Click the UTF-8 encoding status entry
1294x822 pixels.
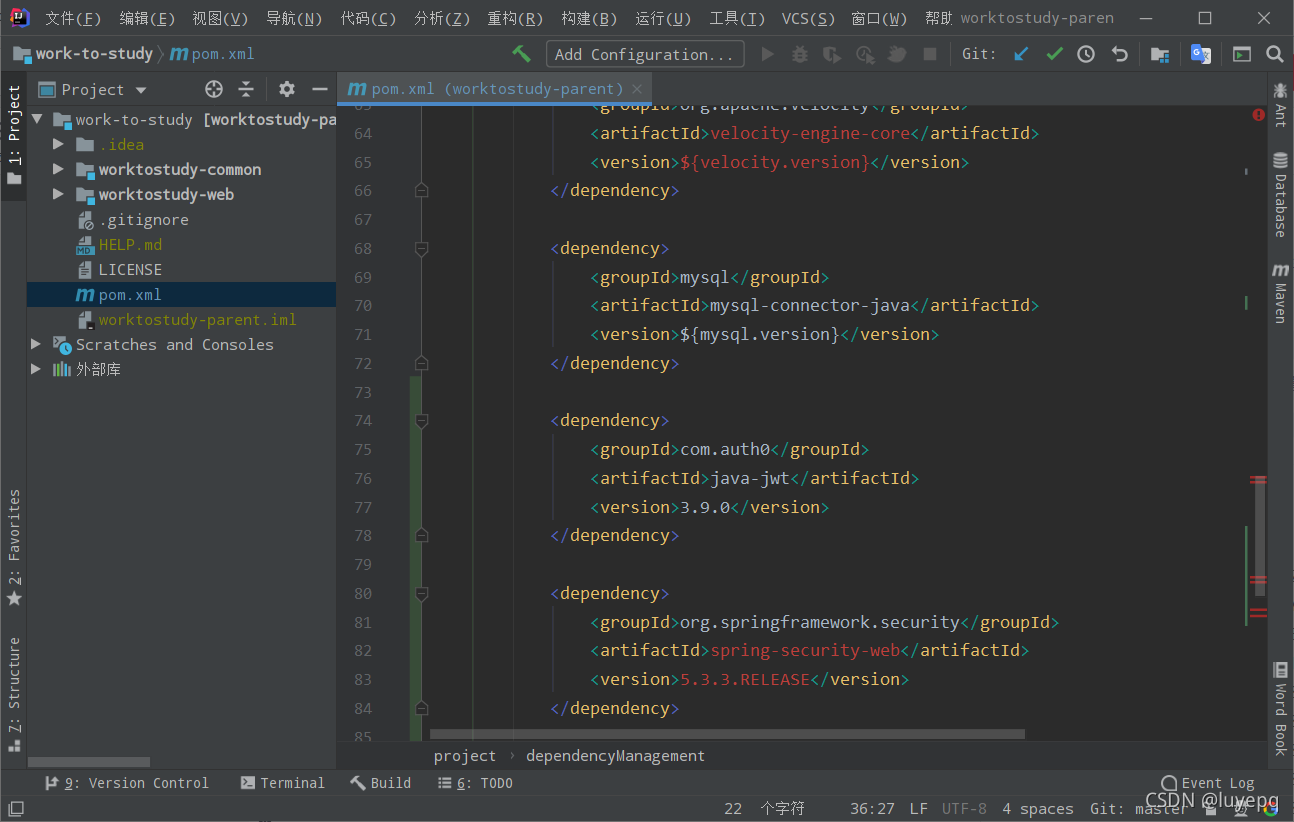point(964,809)
